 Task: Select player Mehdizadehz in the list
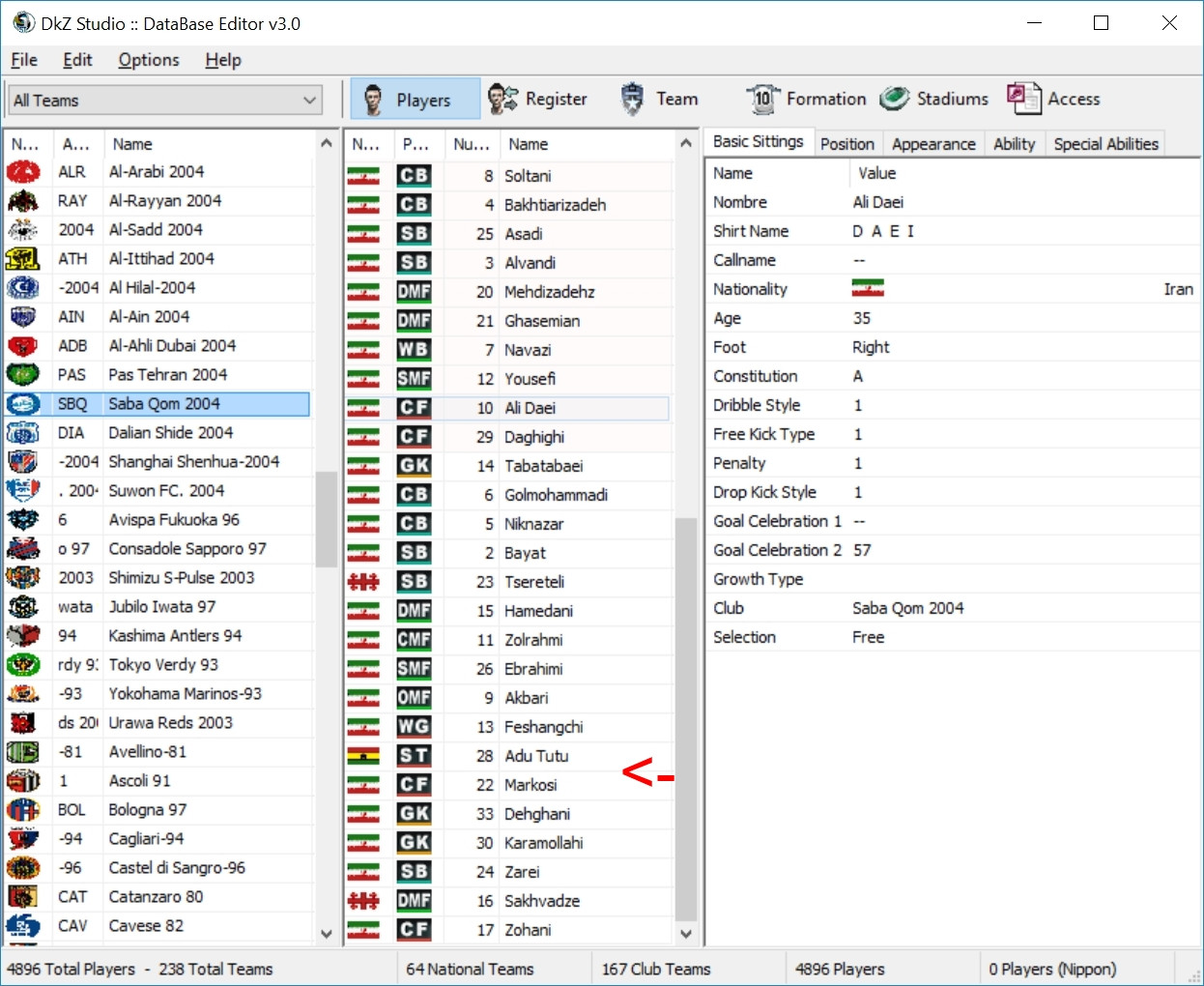508,292
